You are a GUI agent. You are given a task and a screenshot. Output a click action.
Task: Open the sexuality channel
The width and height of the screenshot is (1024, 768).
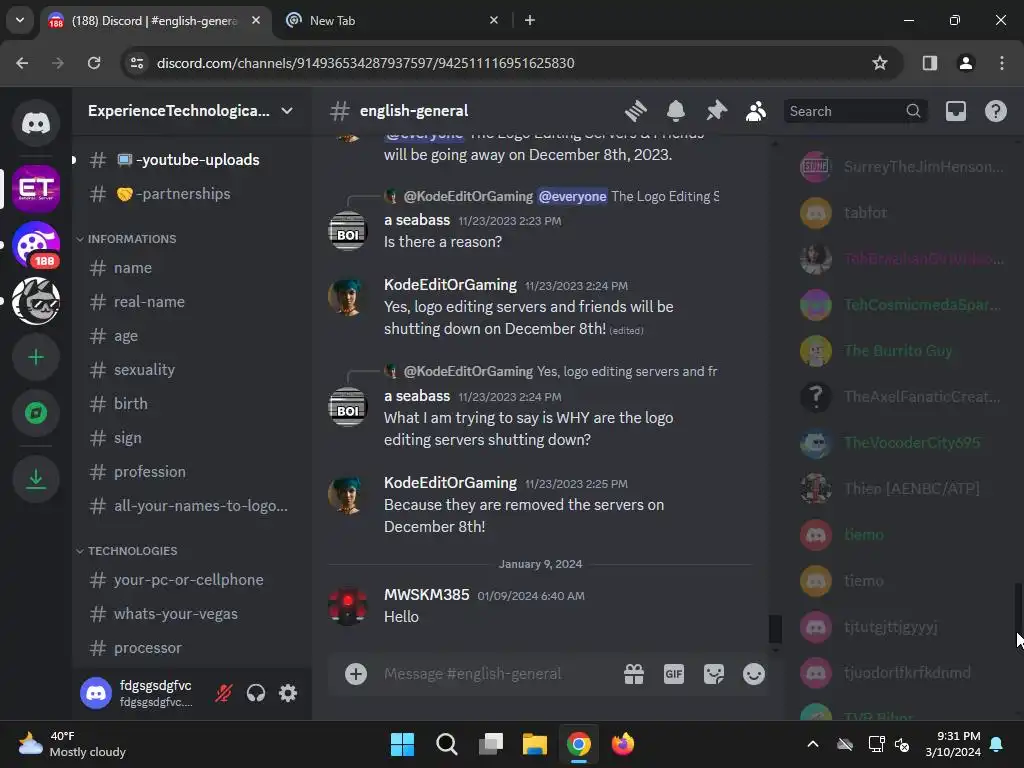[x=191, y=370]
